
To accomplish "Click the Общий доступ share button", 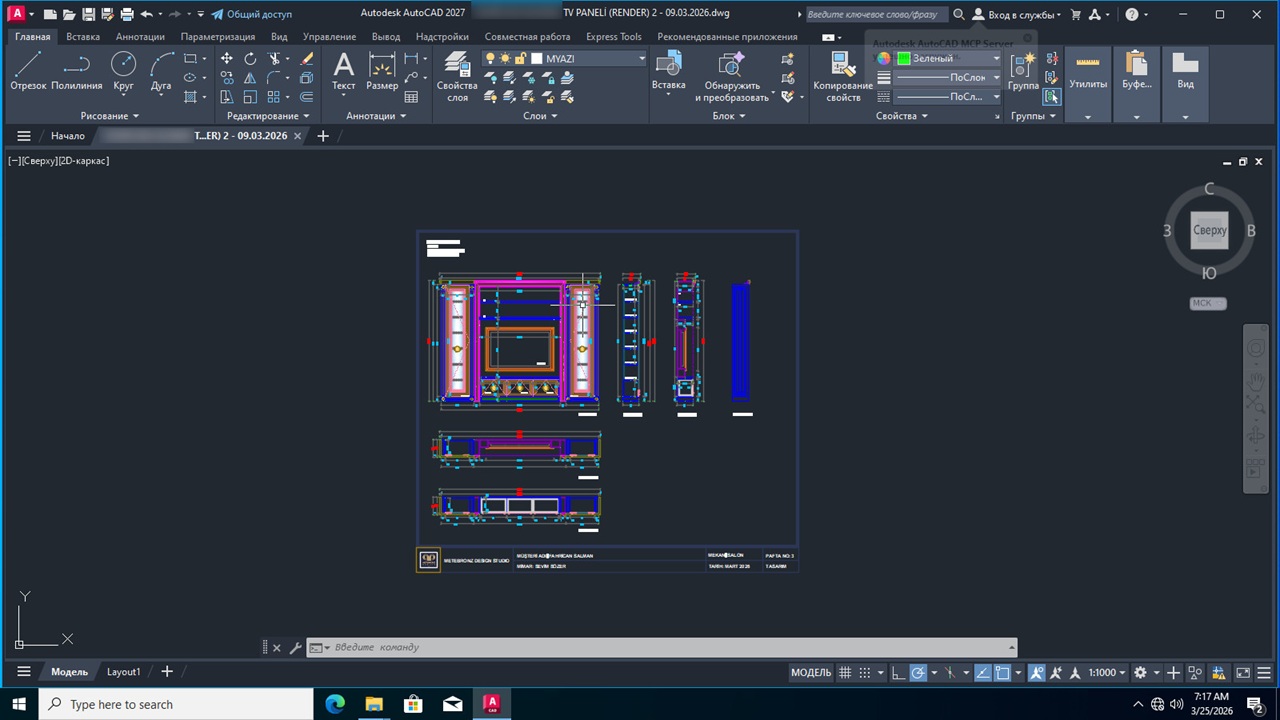I will [251, 15].
